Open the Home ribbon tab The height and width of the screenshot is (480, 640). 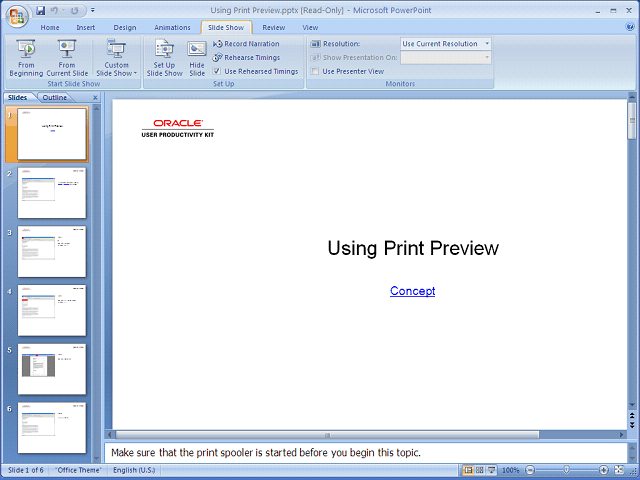[x=50, y=27]
